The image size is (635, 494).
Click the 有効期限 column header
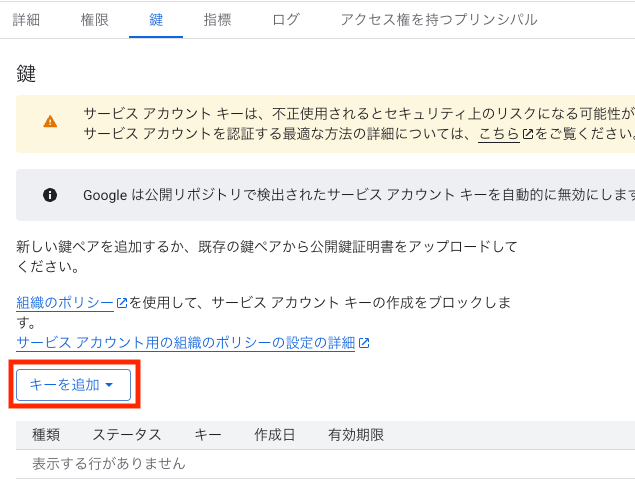356,435
